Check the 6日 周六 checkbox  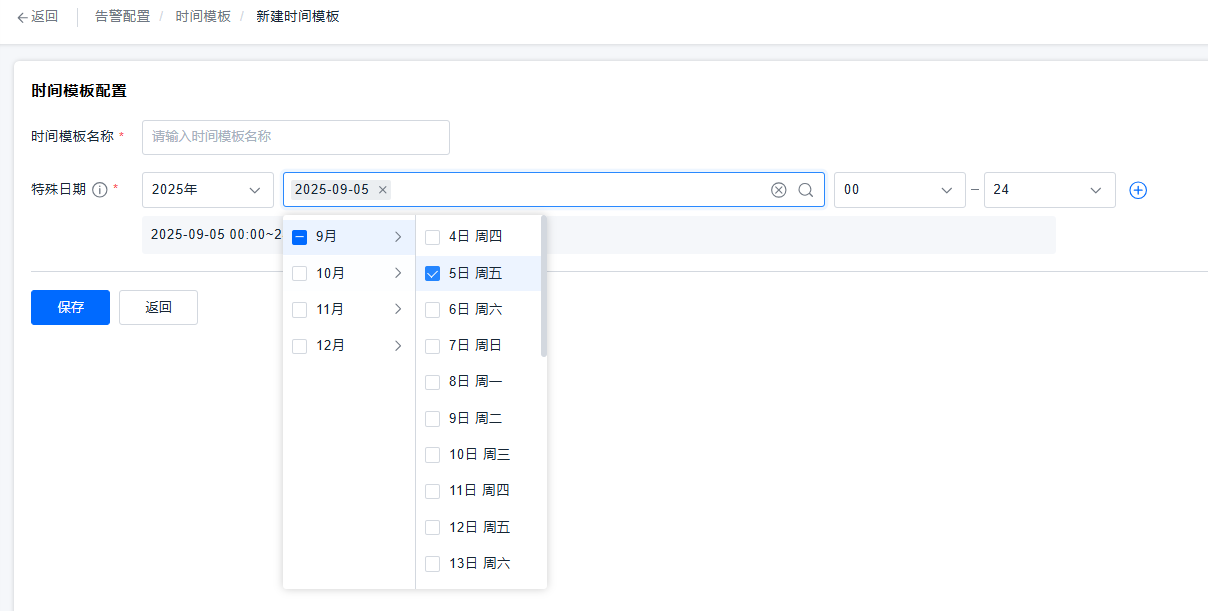(432, 309)
